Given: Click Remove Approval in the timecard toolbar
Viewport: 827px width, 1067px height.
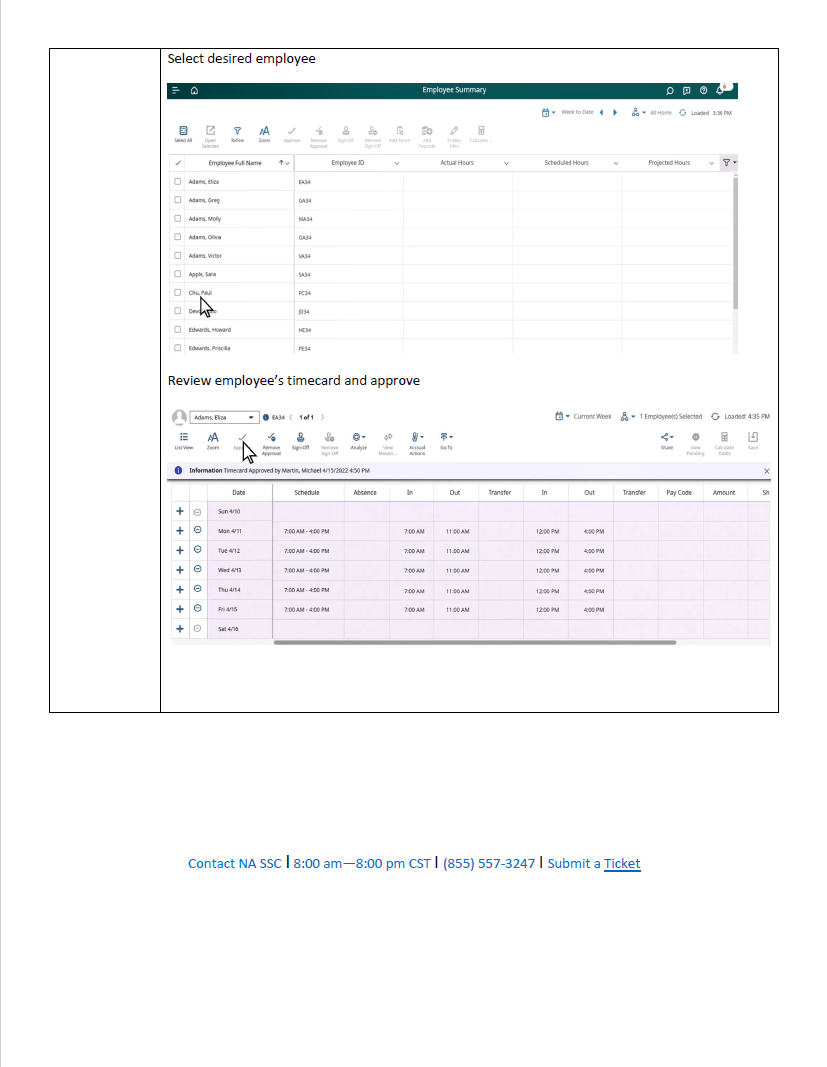Looking at the screenshot, I should coord(271,437).
